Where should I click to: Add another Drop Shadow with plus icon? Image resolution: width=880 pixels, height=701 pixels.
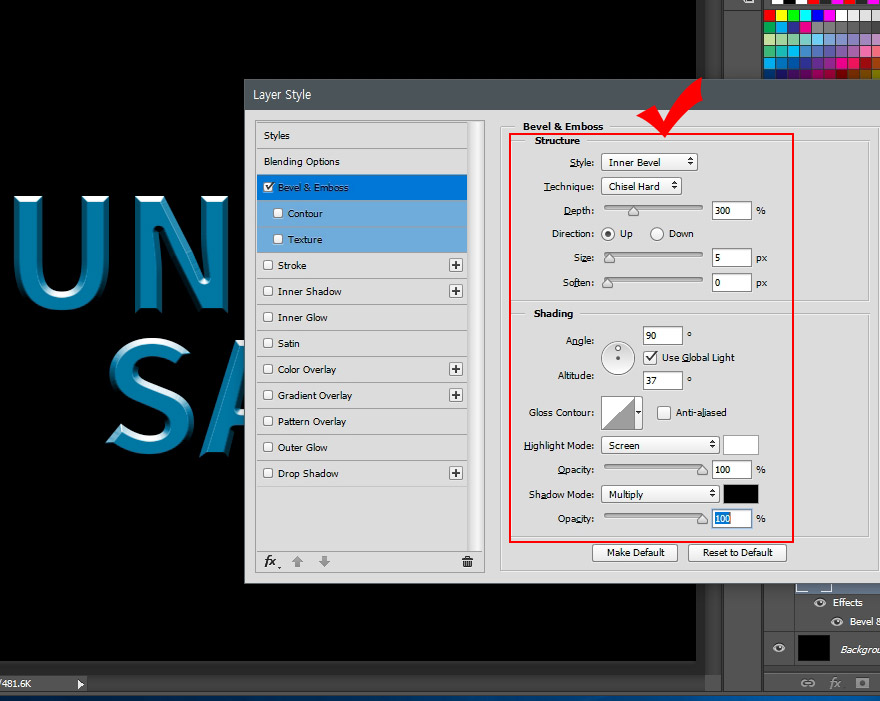coord(456,473)
